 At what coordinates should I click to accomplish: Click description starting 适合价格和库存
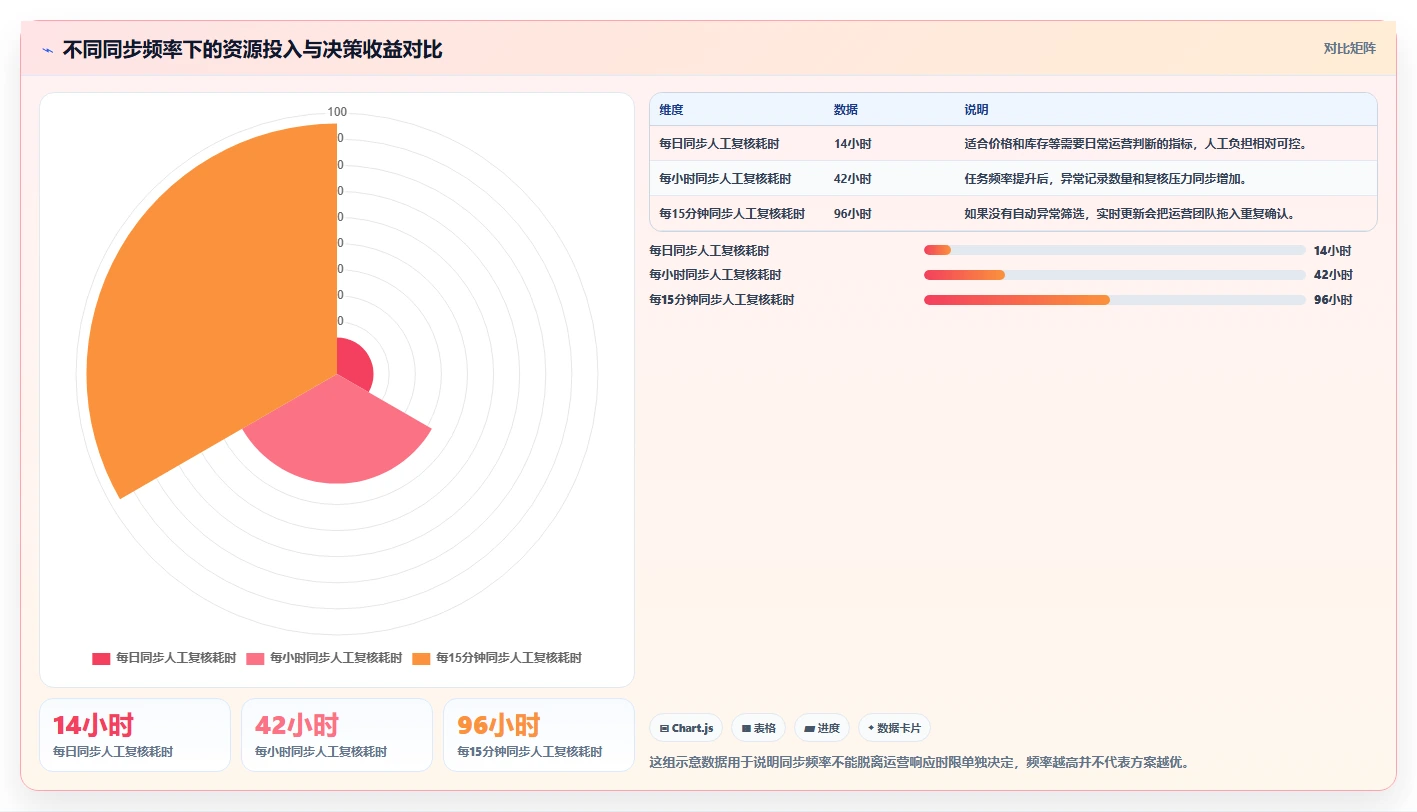click(1136, 144)
